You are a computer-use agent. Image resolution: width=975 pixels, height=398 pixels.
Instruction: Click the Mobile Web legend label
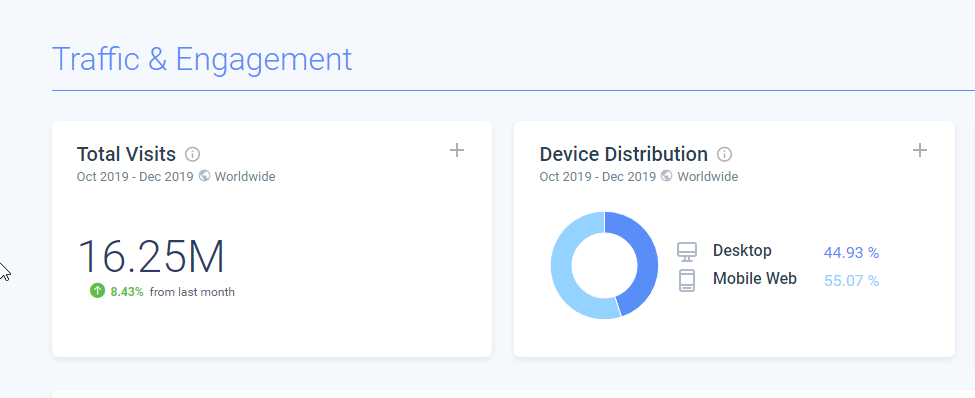[755, 279]
